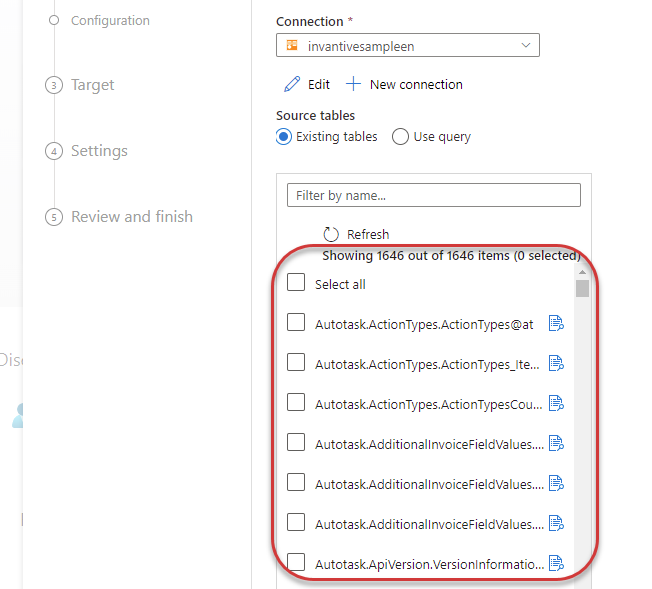Viewport: 652px width, 589px height.
Task: Preview the first AdditionalInvoiceFieldValues table
Action: pos(556,443)
